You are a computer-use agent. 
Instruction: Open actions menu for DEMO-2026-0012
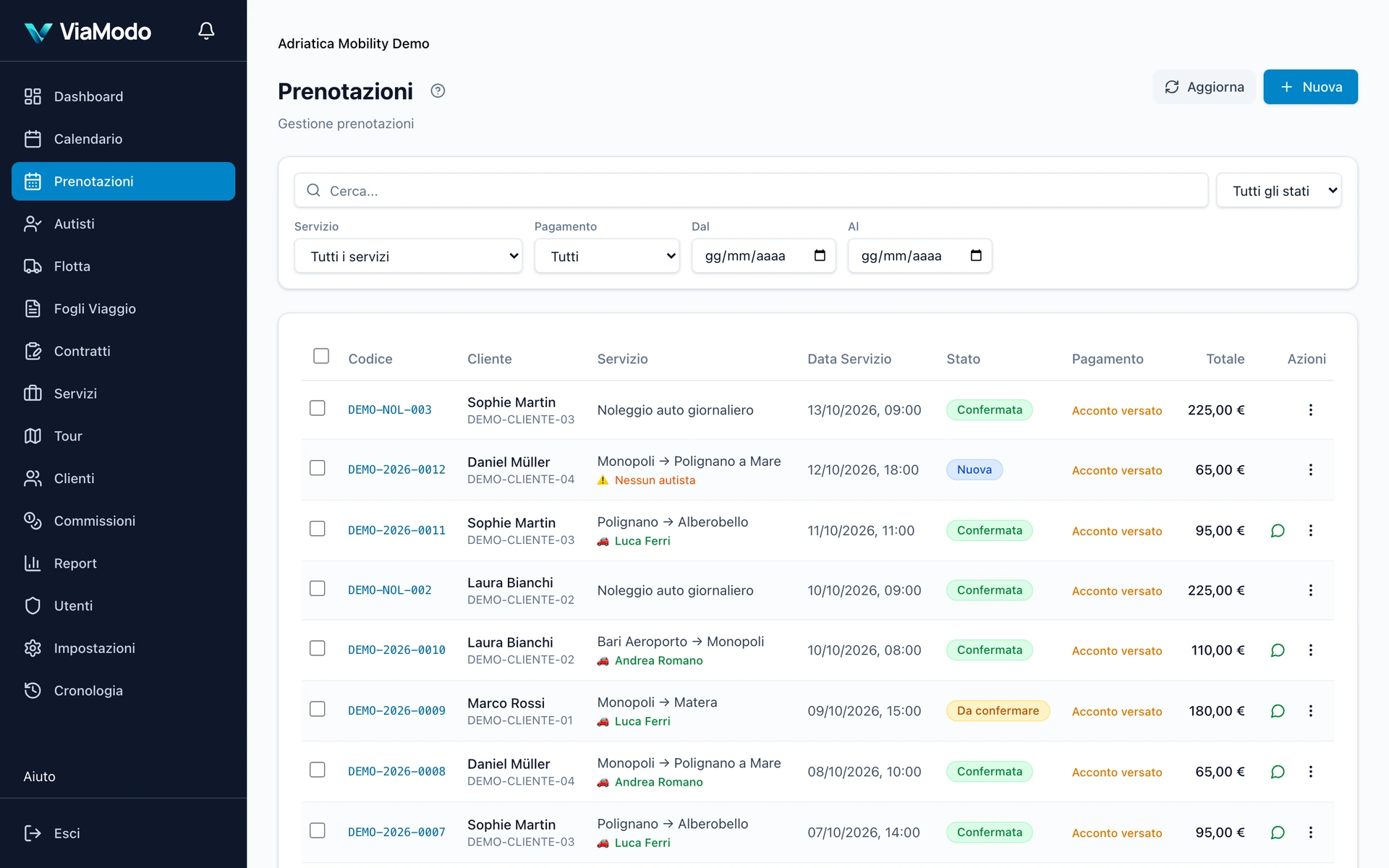tap(1310, 470)
